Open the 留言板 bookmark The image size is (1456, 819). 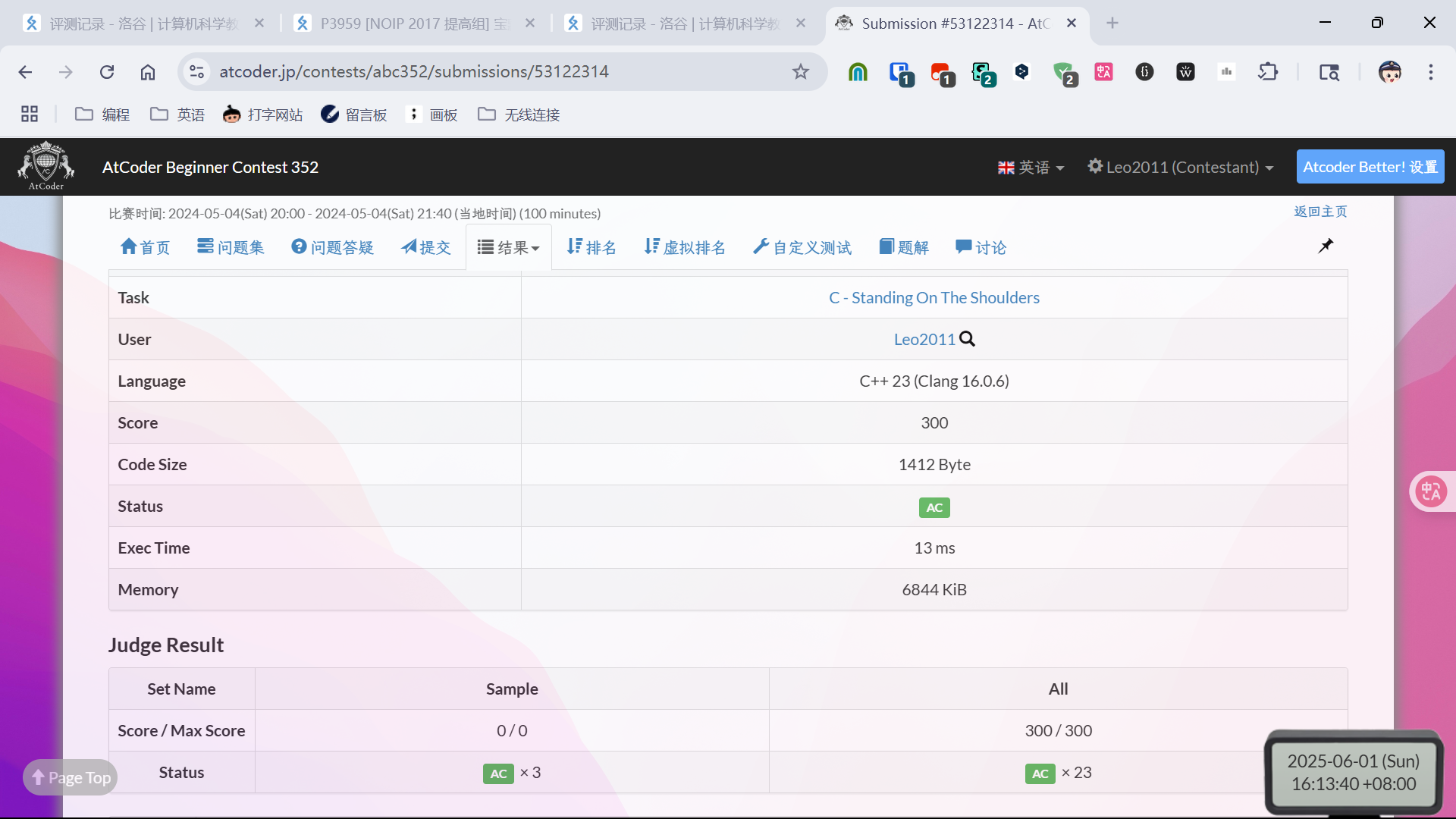[354, 115]
